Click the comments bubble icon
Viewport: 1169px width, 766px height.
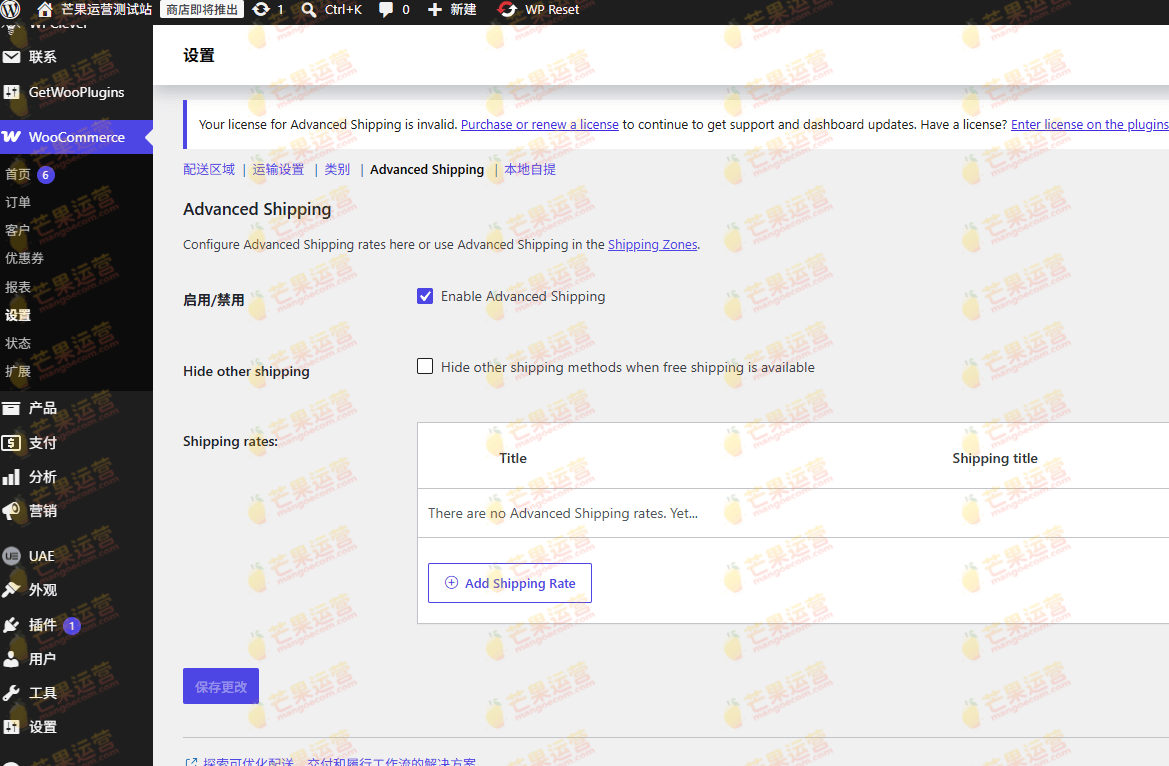386,9
